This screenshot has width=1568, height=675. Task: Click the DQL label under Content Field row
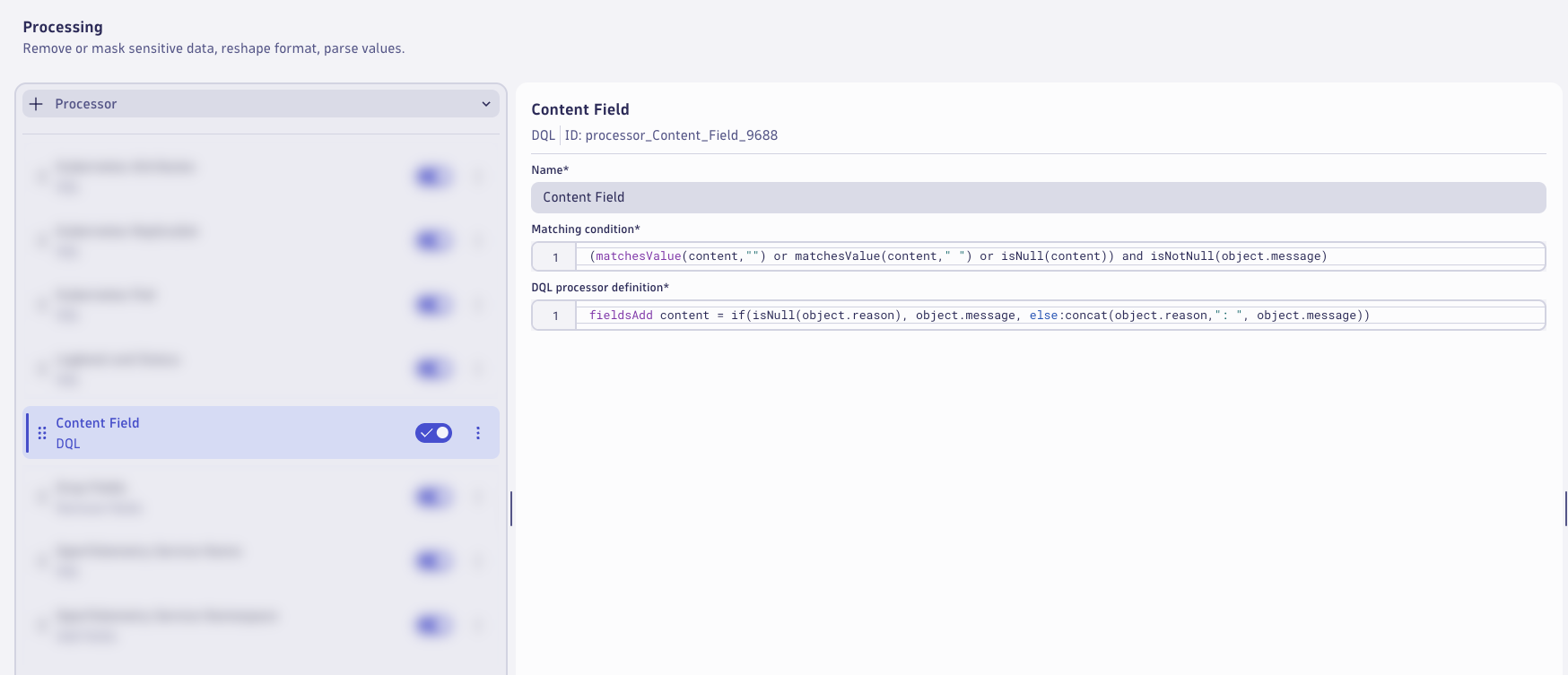(x=68, y=444)
